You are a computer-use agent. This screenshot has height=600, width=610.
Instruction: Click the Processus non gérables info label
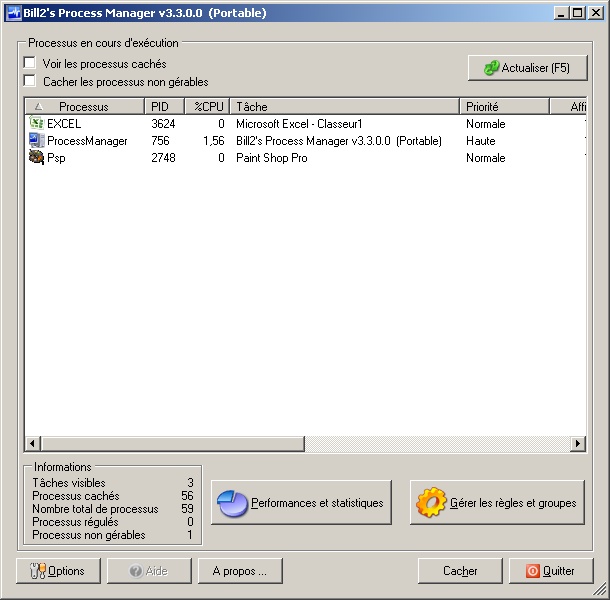pos(89,535)
